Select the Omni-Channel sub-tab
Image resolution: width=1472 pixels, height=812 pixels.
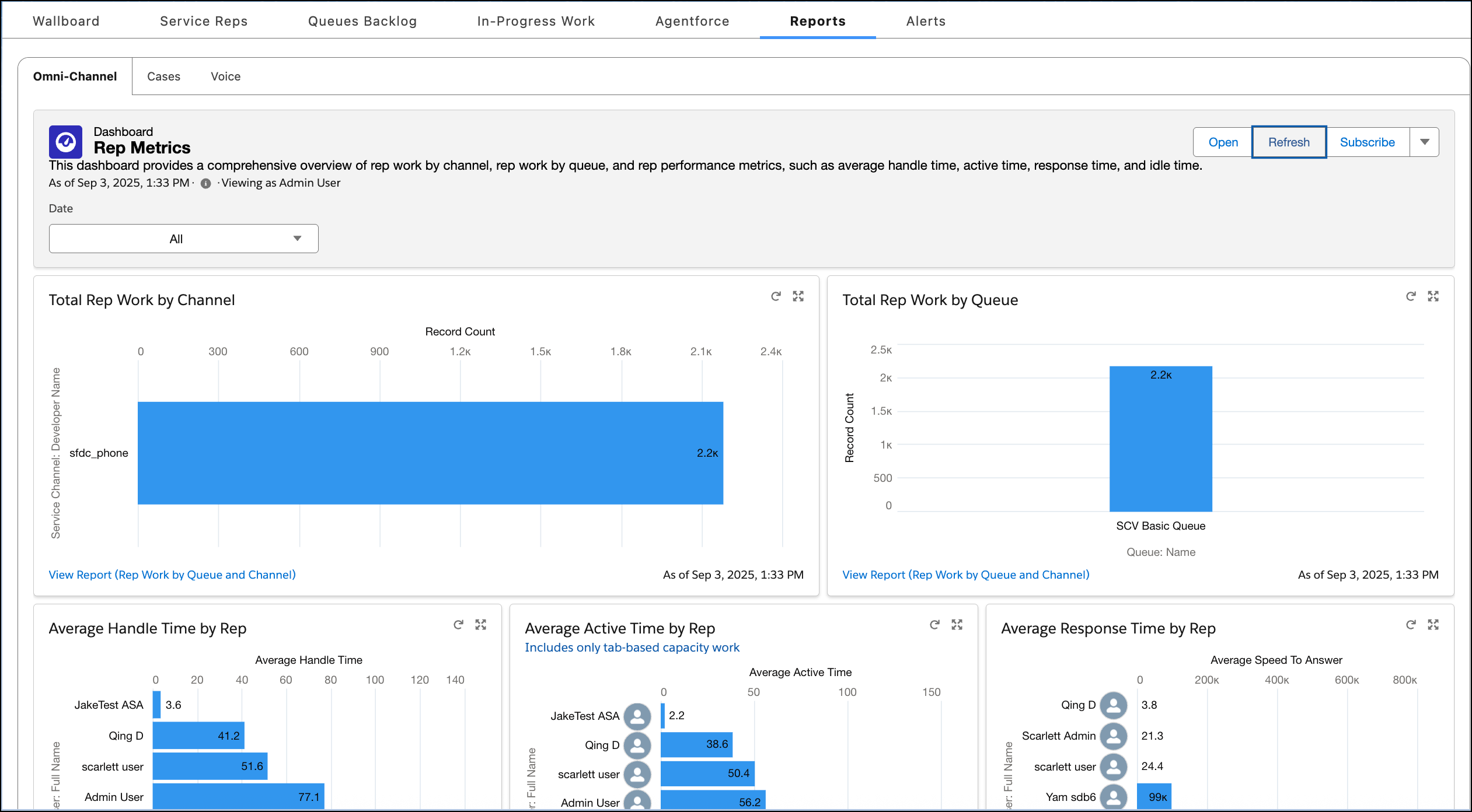[75, 76]
